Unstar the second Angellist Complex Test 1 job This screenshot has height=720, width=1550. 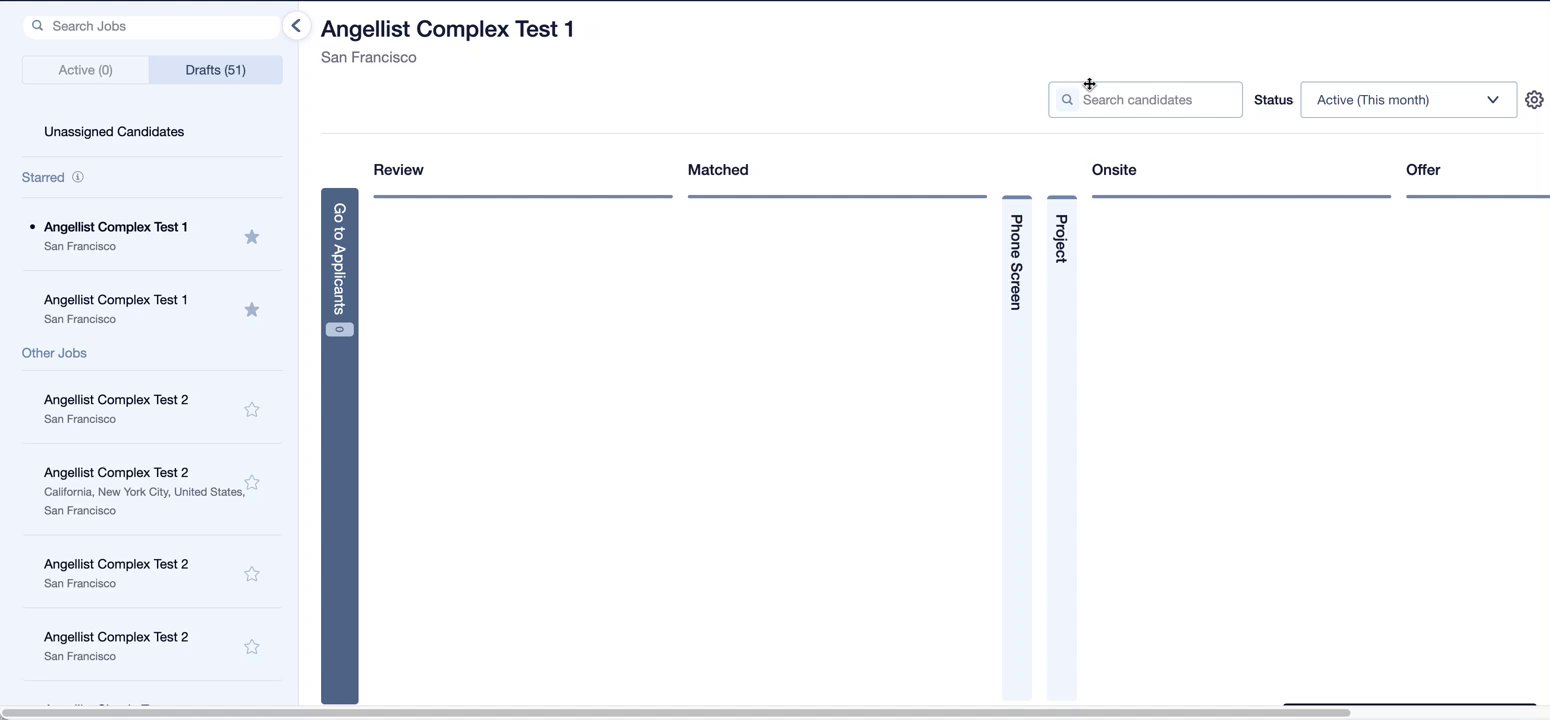coord(252,310)
